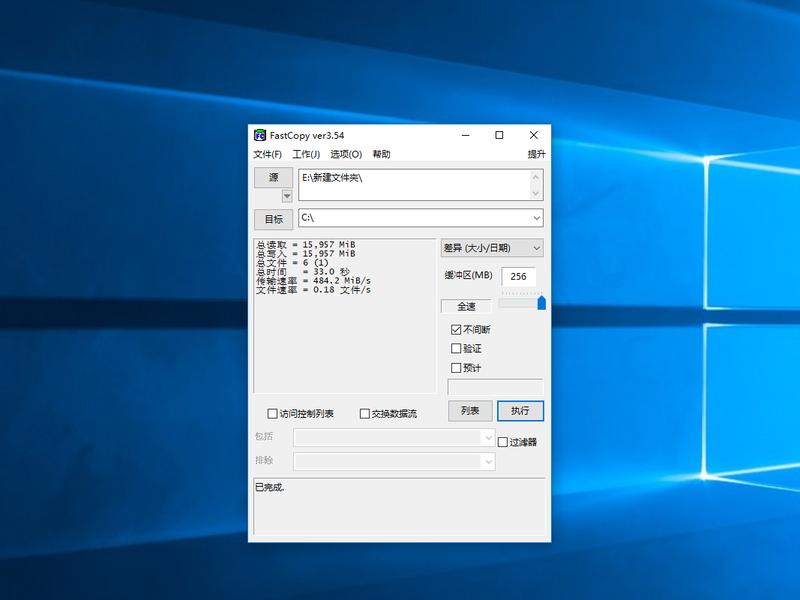
Task: Enable the 验证 verify checkbox
Action: coord(455,347)
